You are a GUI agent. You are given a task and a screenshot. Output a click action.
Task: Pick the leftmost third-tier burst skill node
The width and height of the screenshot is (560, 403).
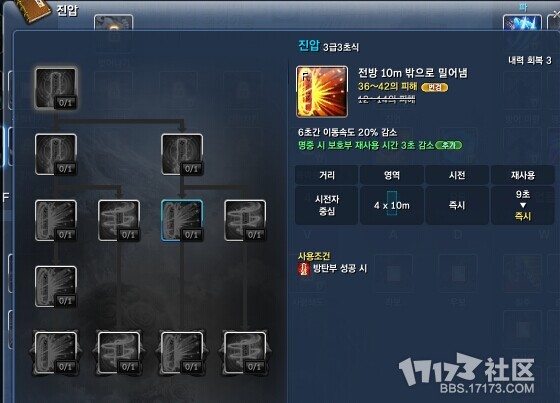[56, 220]
